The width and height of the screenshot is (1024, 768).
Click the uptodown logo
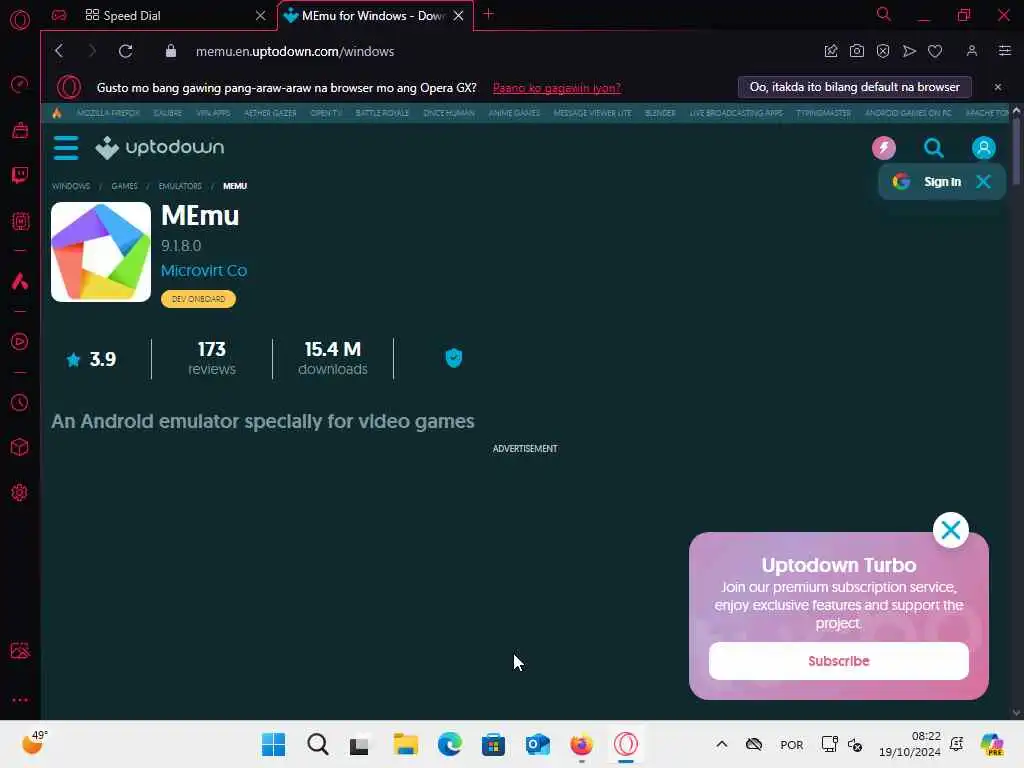click(160, 148)
